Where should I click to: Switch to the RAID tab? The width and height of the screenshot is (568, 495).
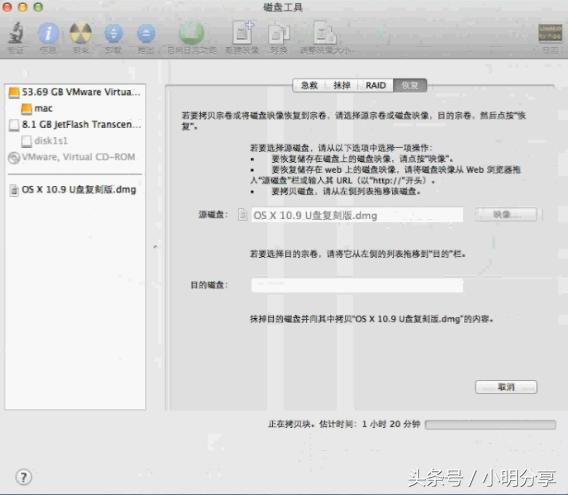coord(375,86)
